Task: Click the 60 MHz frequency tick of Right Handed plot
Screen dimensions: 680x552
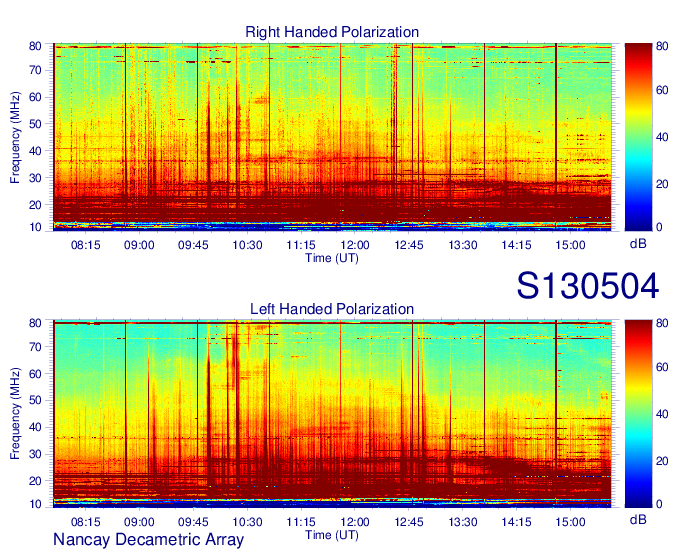Action: click(35, 97)
